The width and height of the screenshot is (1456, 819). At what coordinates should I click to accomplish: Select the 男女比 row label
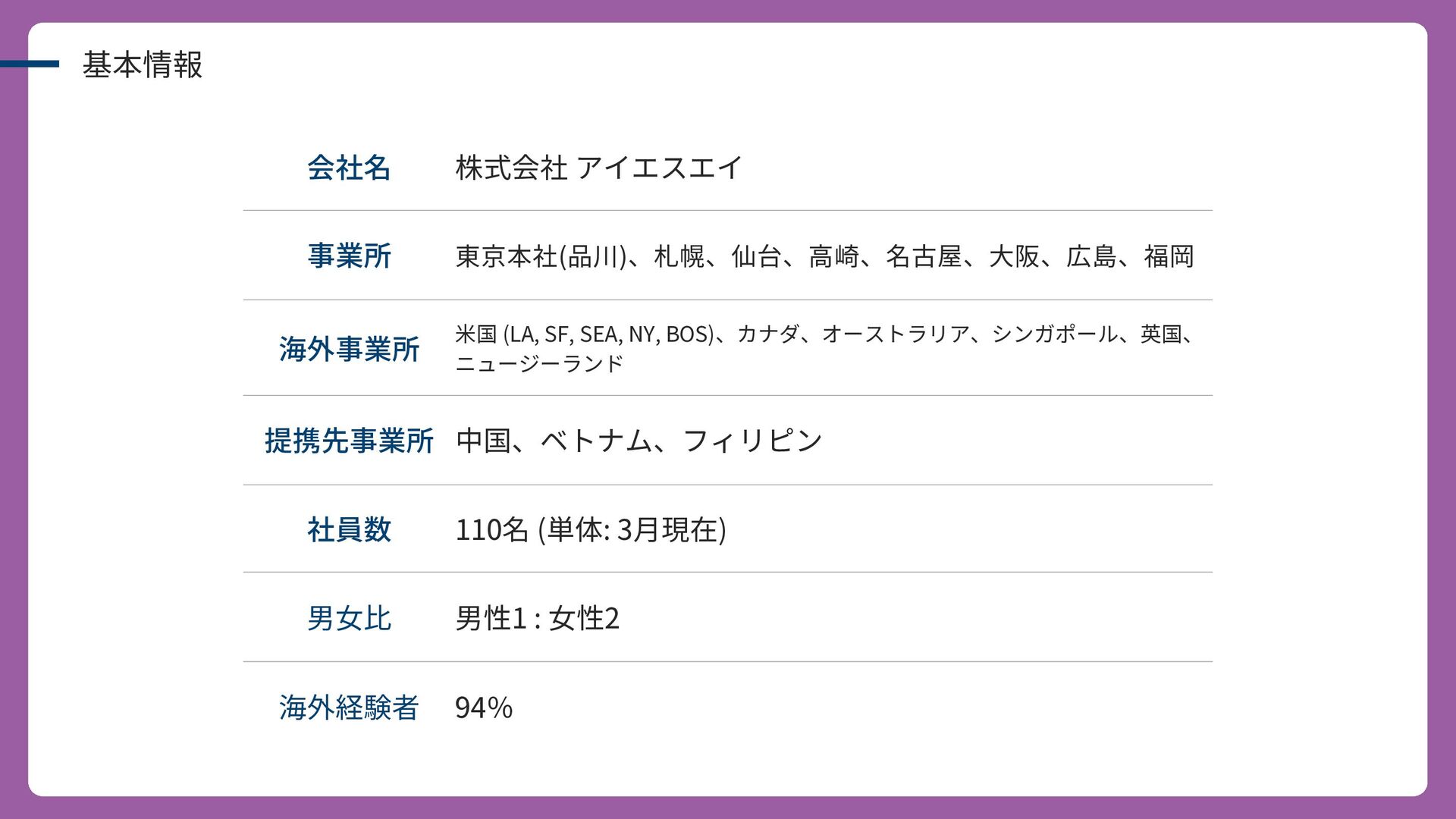tap(349, 618)
